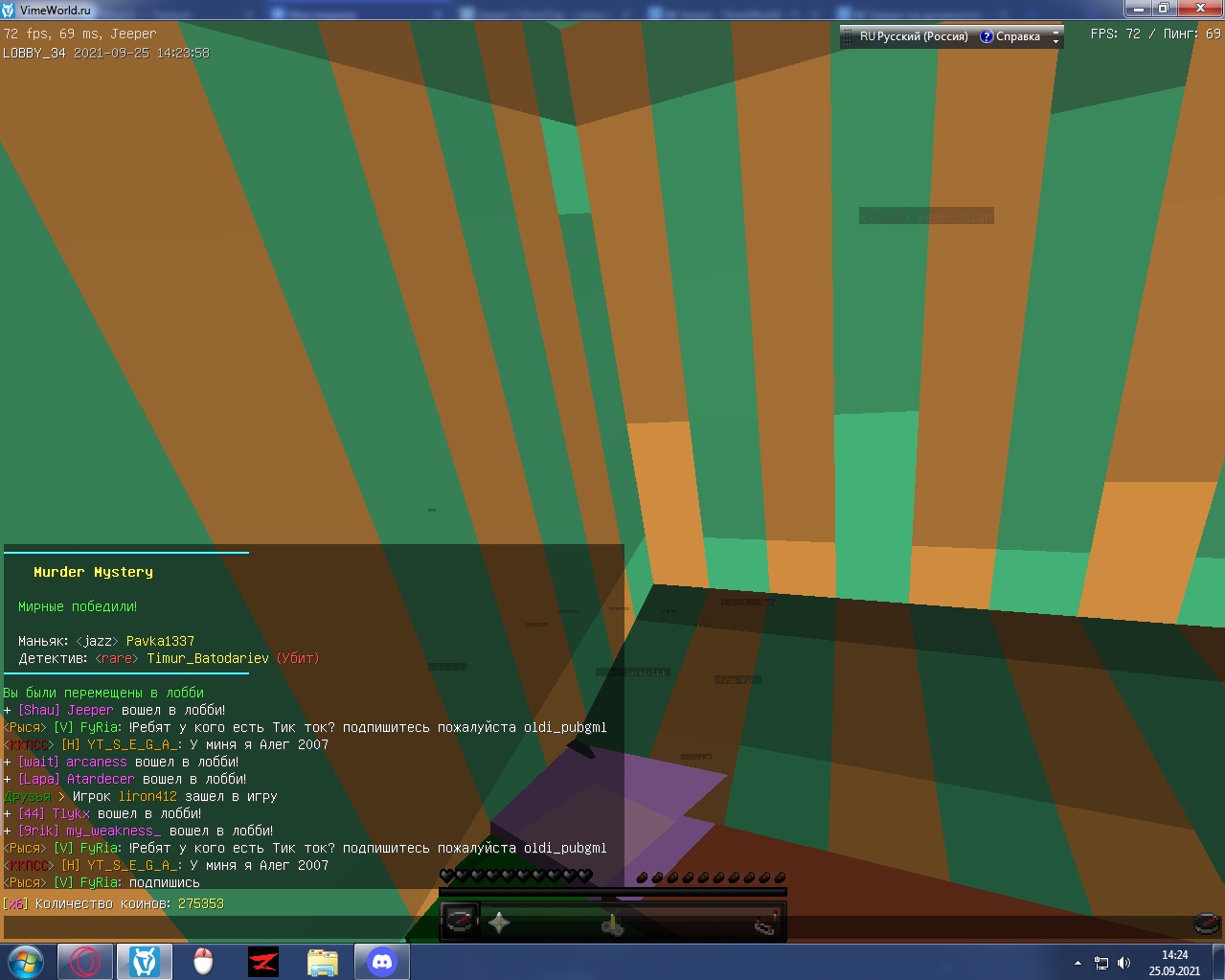1225x980 pixels.
Task: Click the network status tray icon
Action: coord(1101,963)
